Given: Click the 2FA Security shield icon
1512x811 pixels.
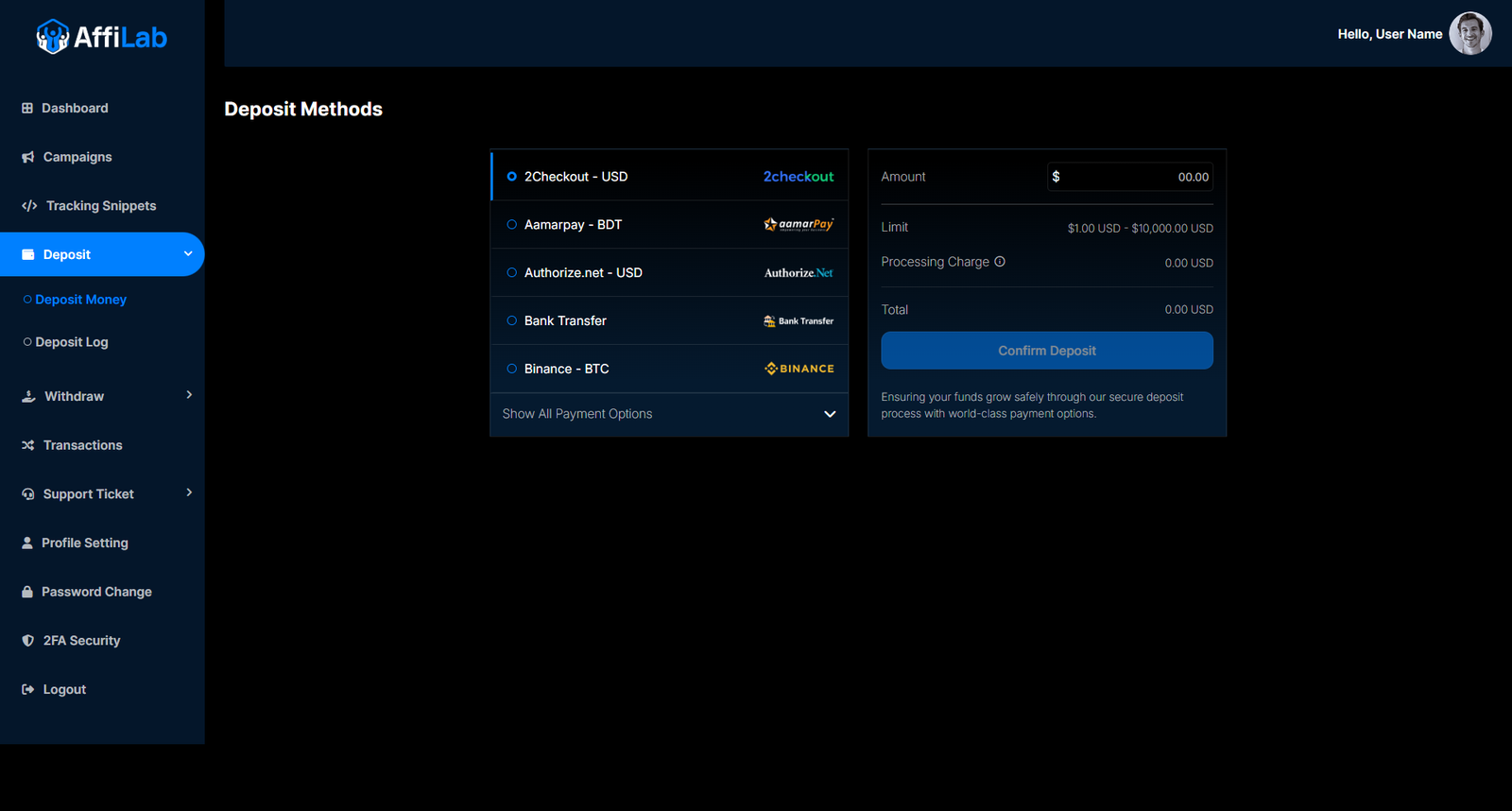Looking at the screenshot, I should pos(28,641).
